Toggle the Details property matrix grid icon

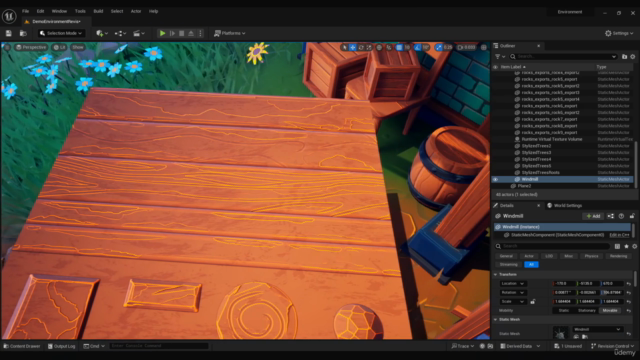pyautogui.click(x=618, y=246)
